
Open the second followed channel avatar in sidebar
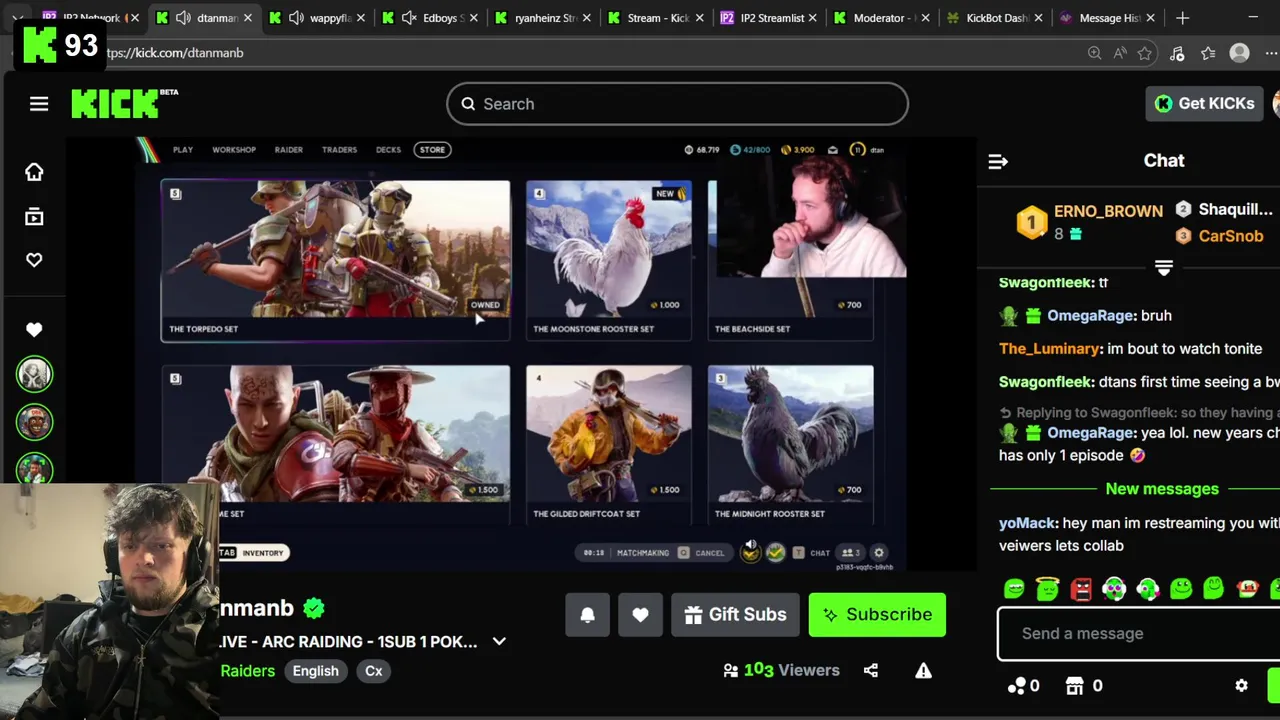click(x=34, y=421)
